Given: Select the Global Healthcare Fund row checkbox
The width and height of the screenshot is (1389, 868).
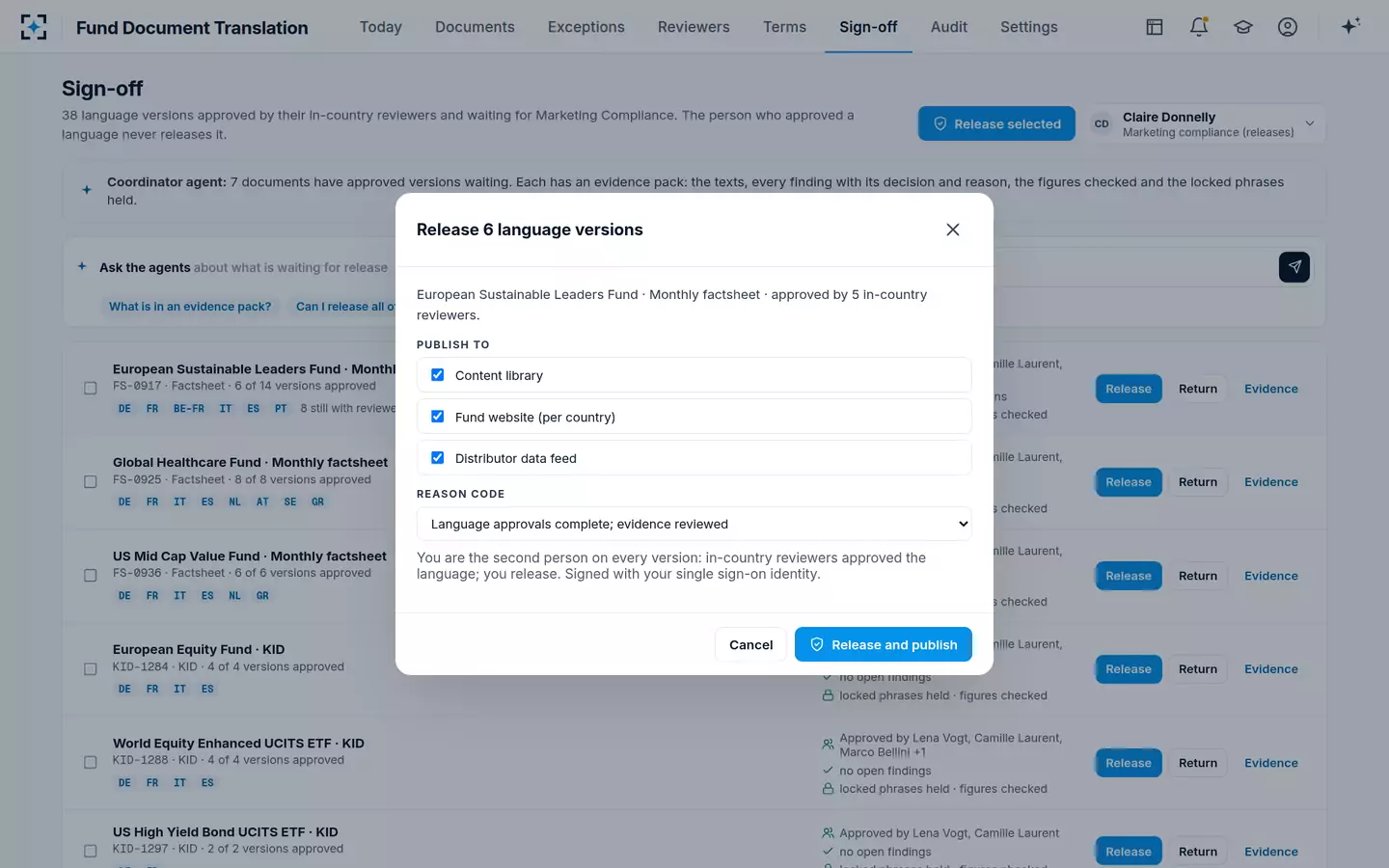Looking at the screenshot, I should point(91,482).
